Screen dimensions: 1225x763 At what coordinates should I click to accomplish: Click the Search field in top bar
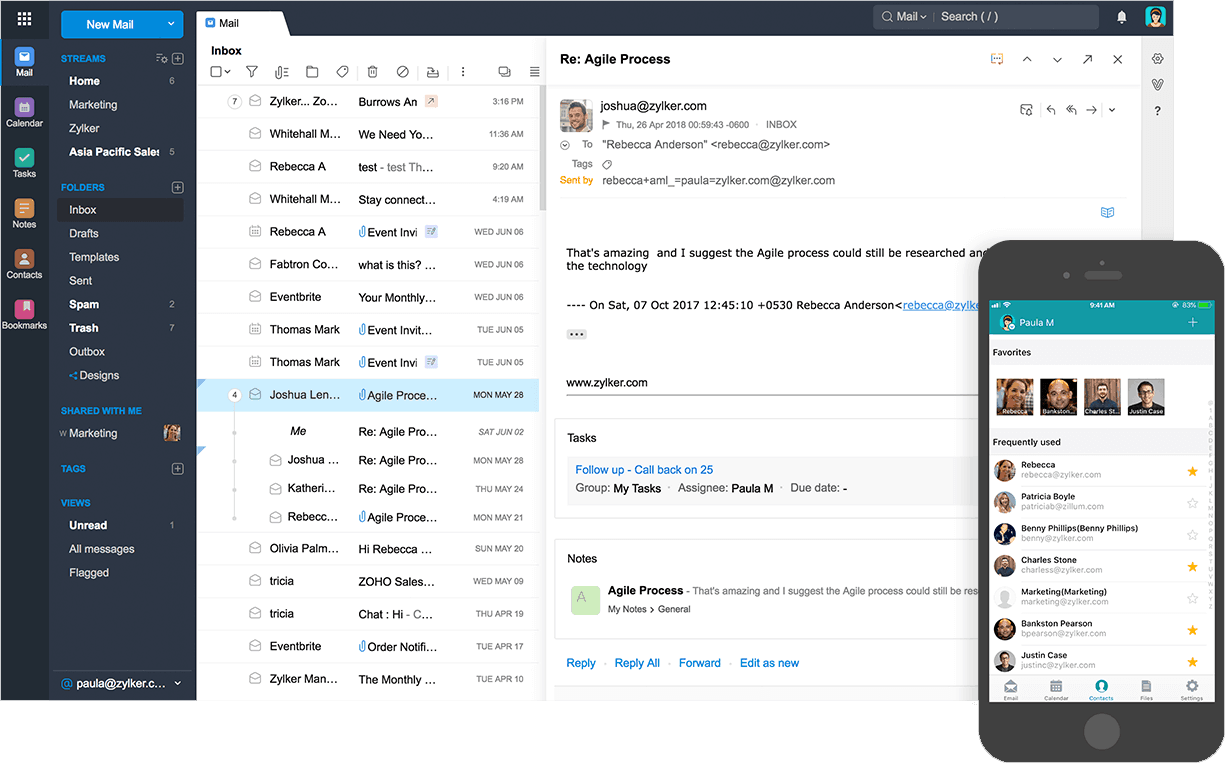1015,17
